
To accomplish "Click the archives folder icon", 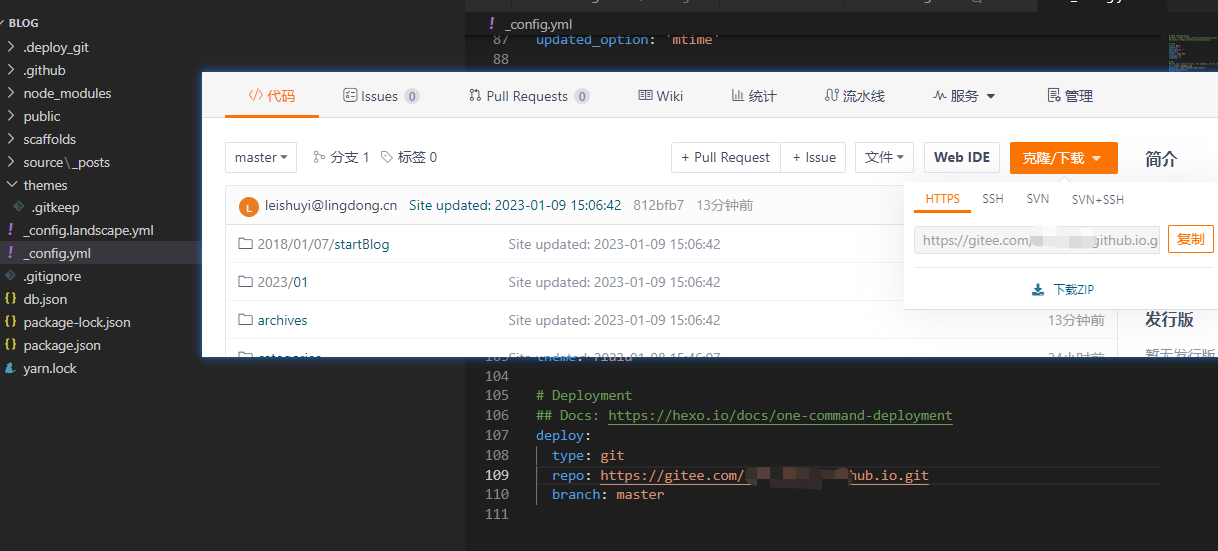I will coord(245,320).
